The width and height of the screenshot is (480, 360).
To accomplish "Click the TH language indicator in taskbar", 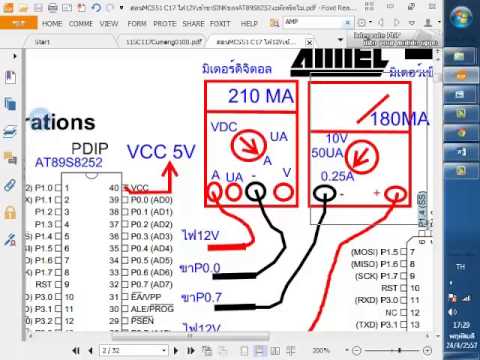I will 460,267.
